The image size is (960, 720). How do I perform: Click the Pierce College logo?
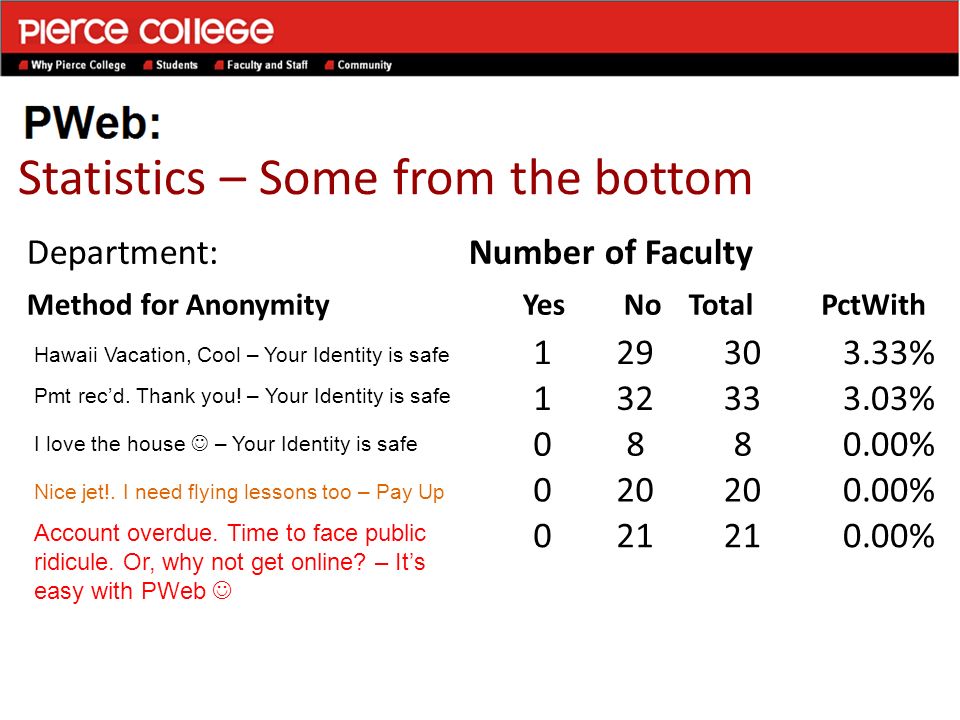click(146, 31)
